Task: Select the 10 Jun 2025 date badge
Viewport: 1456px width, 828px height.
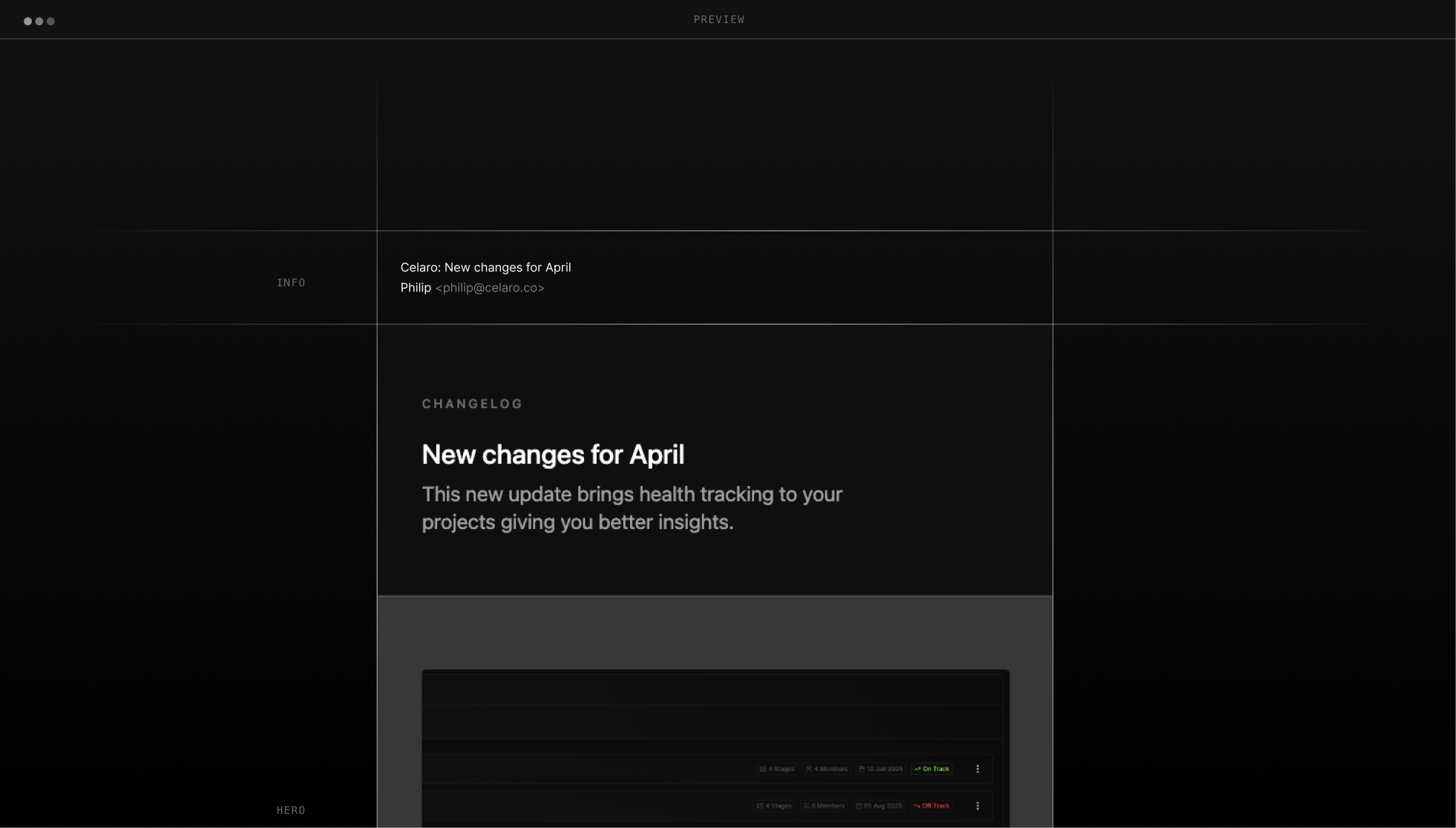Action: tap(881, 769)
